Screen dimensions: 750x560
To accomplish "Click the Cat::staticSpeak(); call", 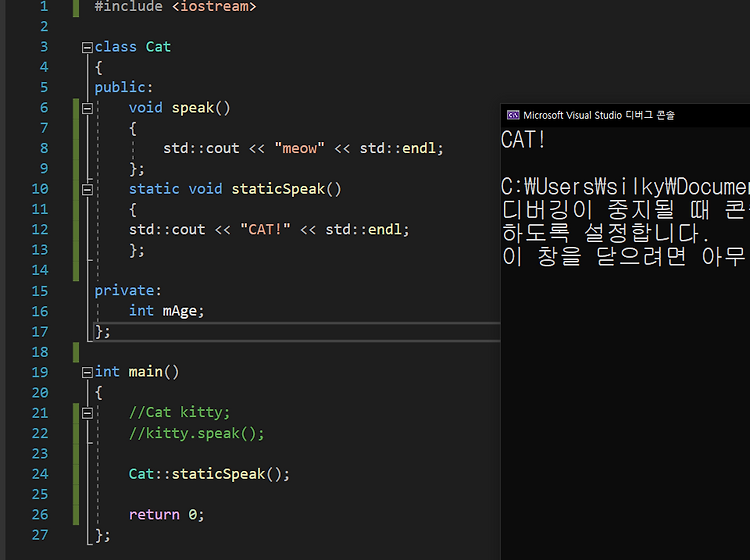I will (209, 474).
